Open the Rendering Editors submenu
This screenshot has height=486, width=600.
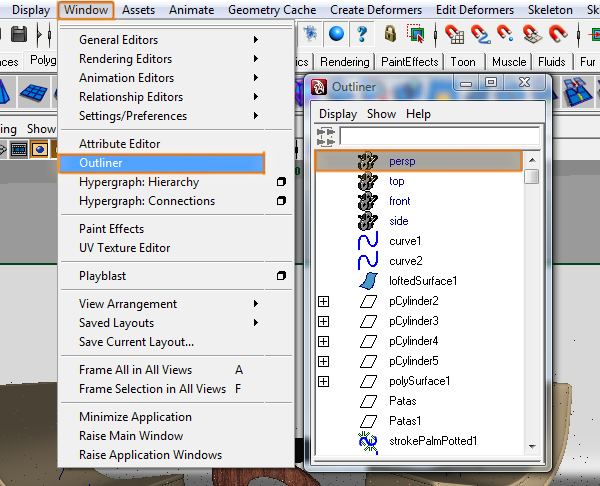click(x=176, y=59)
